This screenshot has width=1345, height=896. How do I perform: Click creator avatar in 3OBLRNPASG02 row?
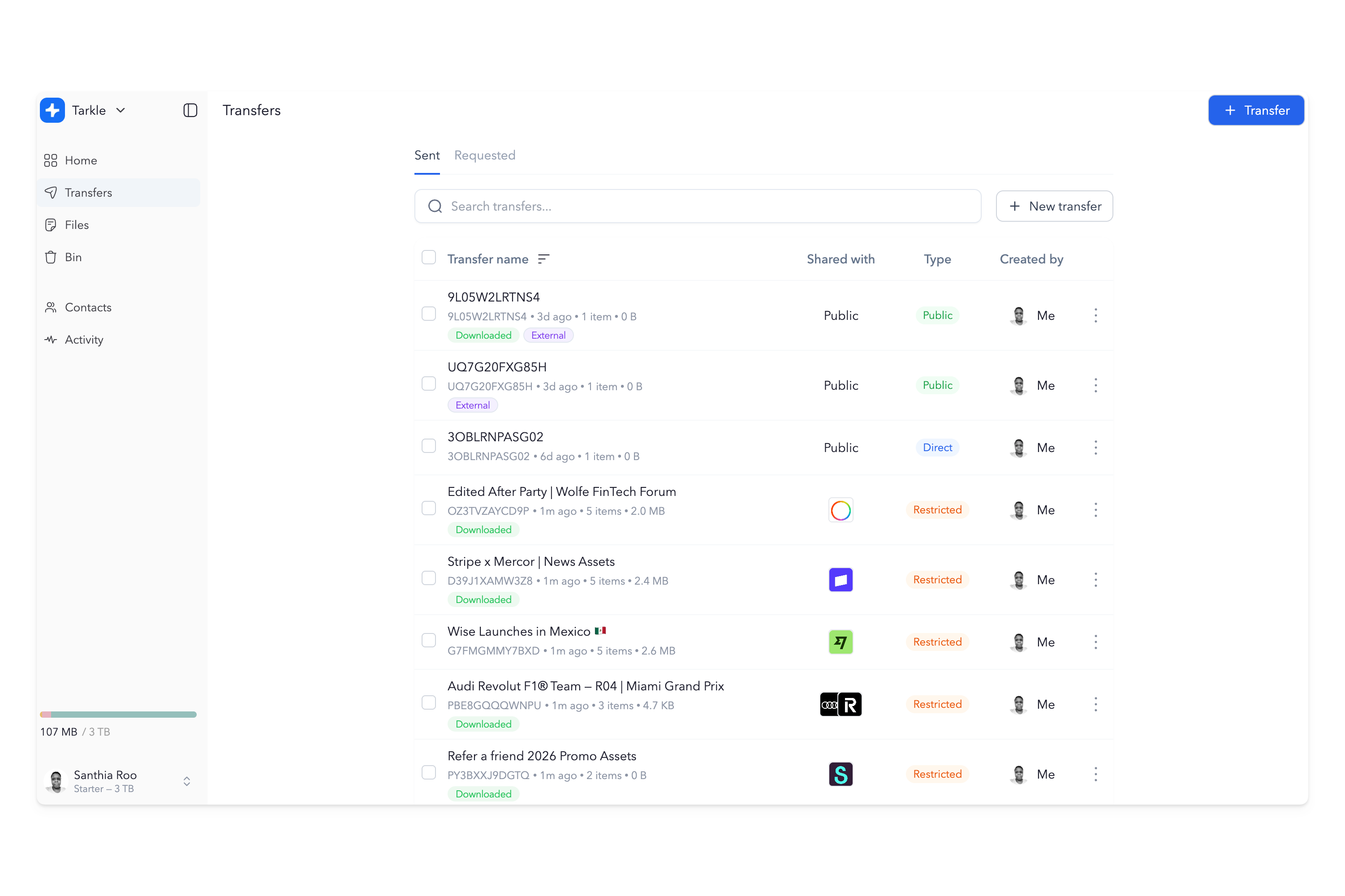click(x=1019, y=448)
